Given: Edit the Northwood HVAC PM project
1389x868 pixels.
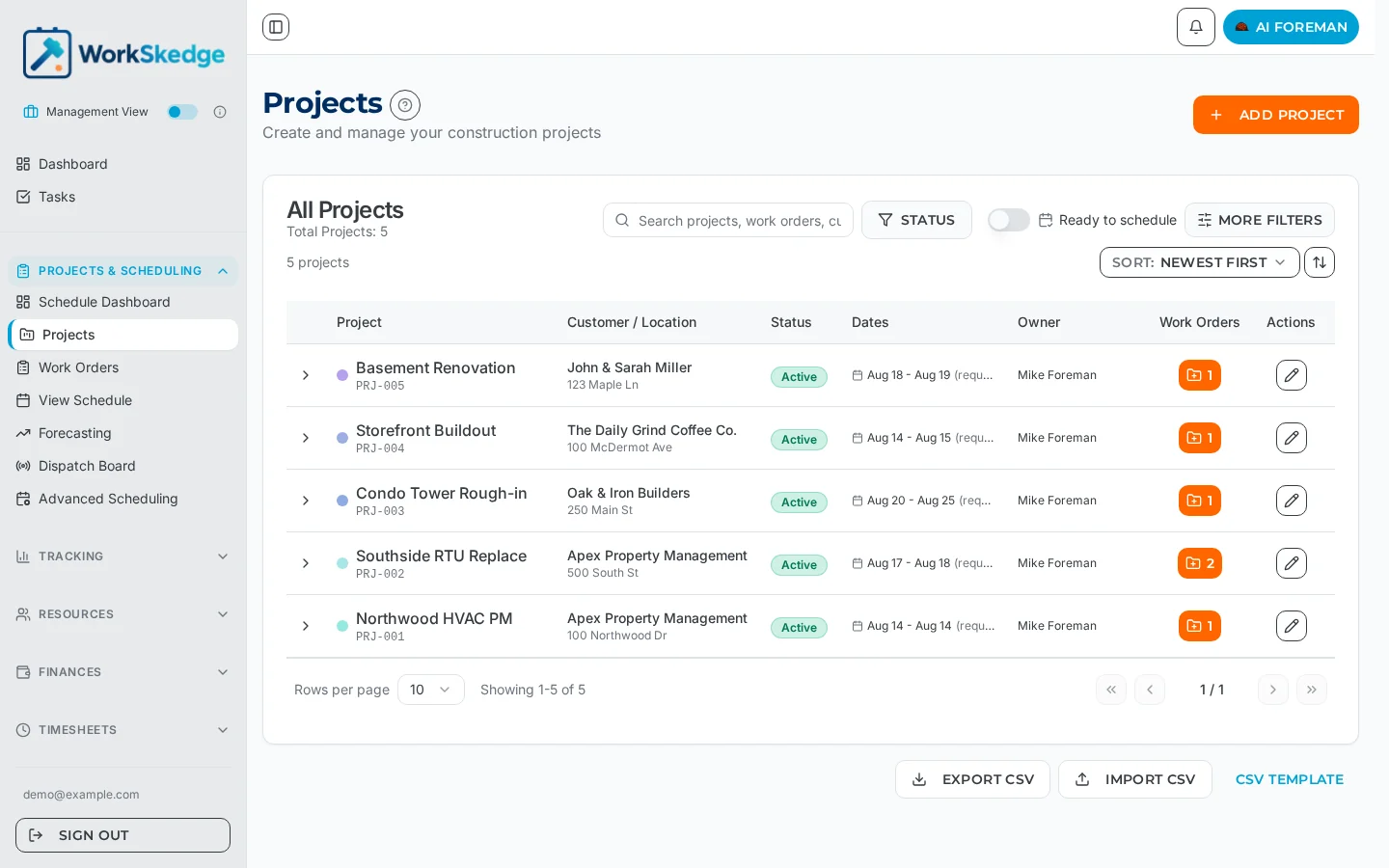Looking at the screenshot, I should click(1292, 626).
